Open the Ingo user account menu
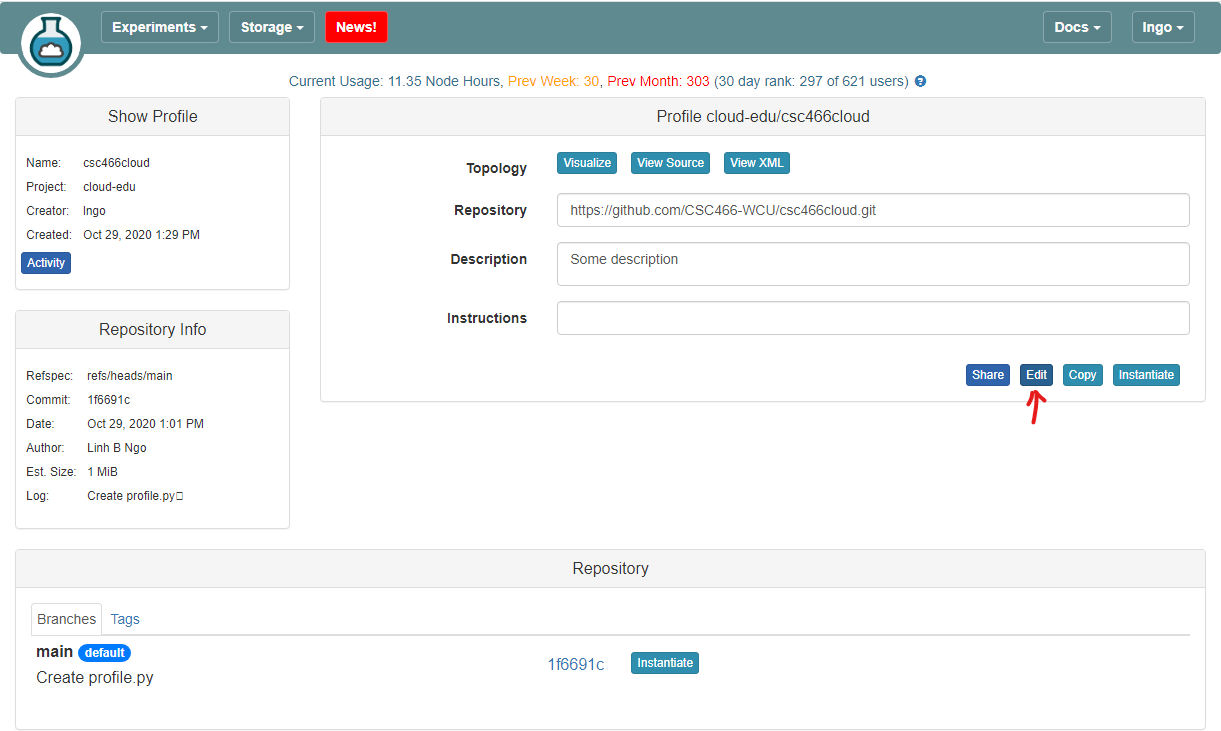 [1163, 27]
